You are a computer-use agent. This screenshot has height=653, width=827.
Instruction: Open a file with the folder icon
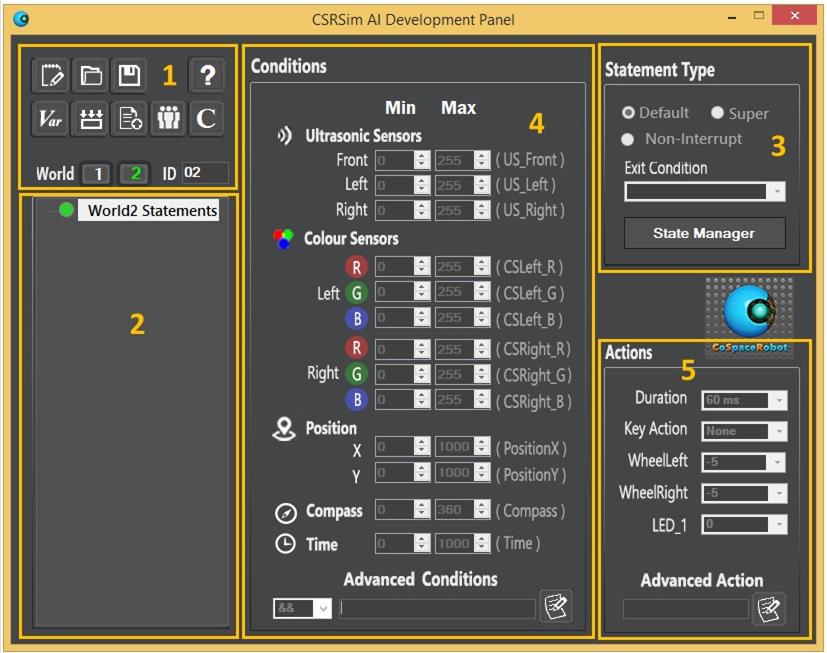[x=90, y=75]
